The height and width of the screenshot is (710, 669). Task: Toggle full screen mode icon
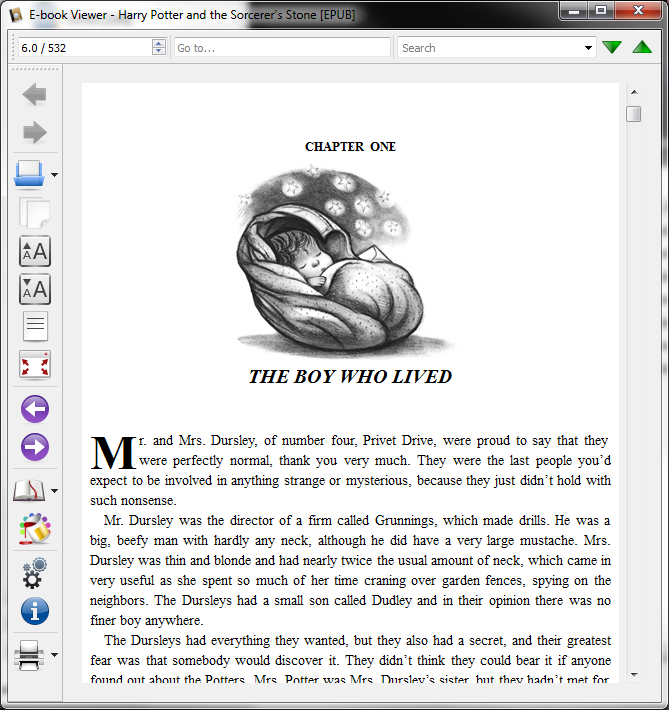click(35, 365)
